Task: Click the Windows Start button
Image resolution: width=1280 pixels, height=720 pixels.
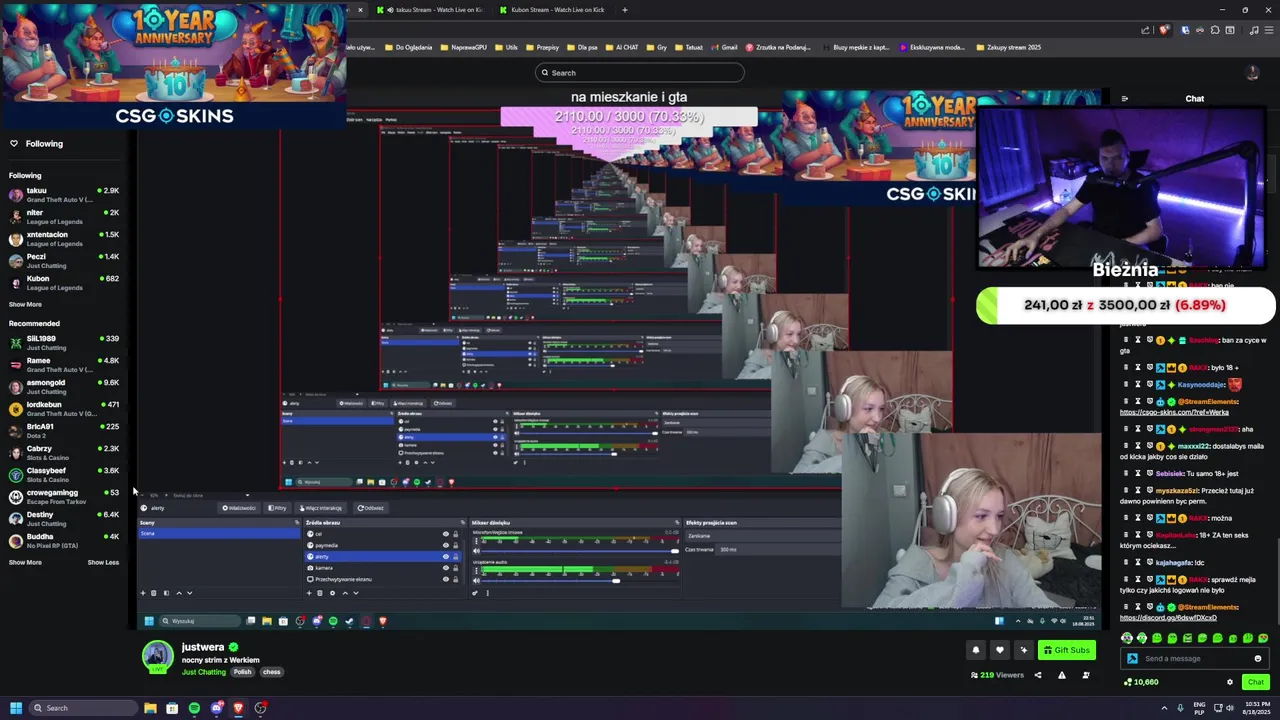Action: (x=16, y=708)
